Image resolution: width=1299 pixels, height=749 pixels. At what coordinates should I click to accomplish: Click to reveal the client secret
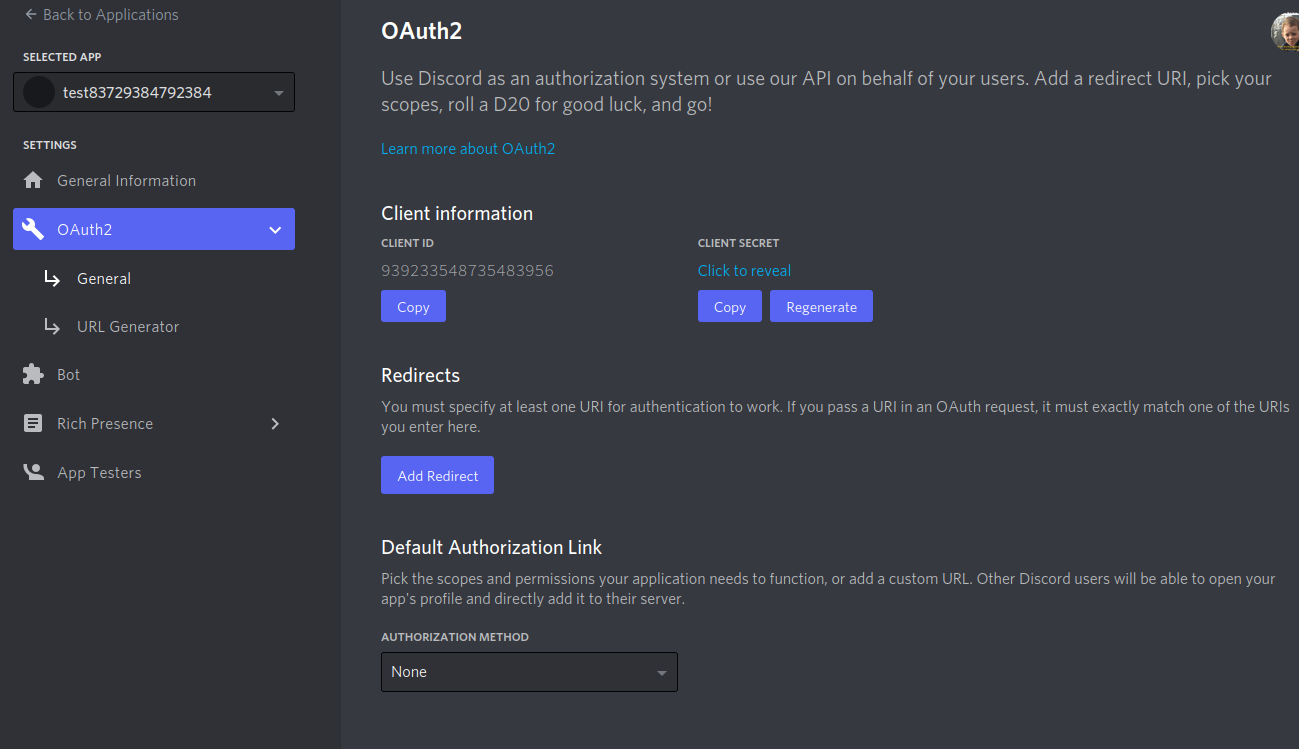(x=744, y=270)
